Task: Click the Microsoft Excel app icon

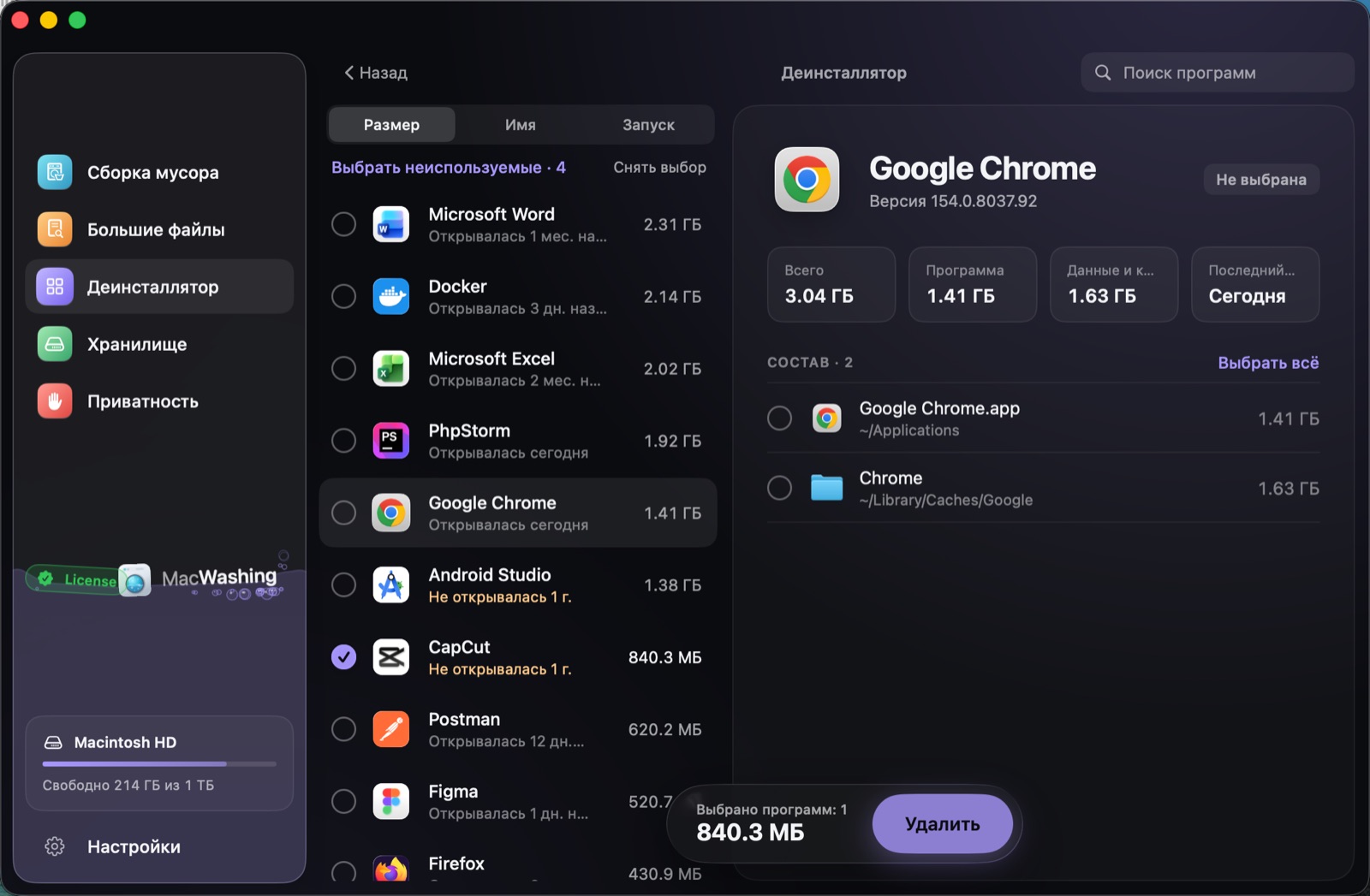Action: 391,368
